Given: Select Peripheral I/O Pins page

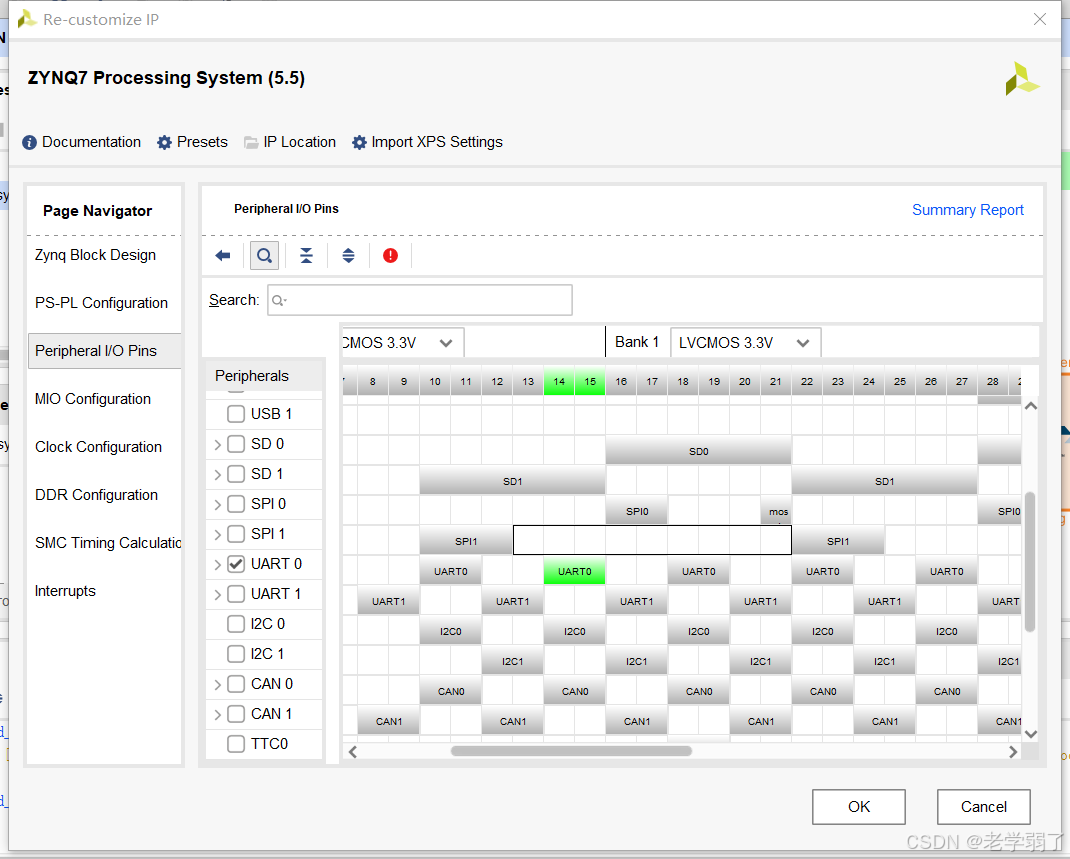Looking at the screenshot, I should [104, 351].
